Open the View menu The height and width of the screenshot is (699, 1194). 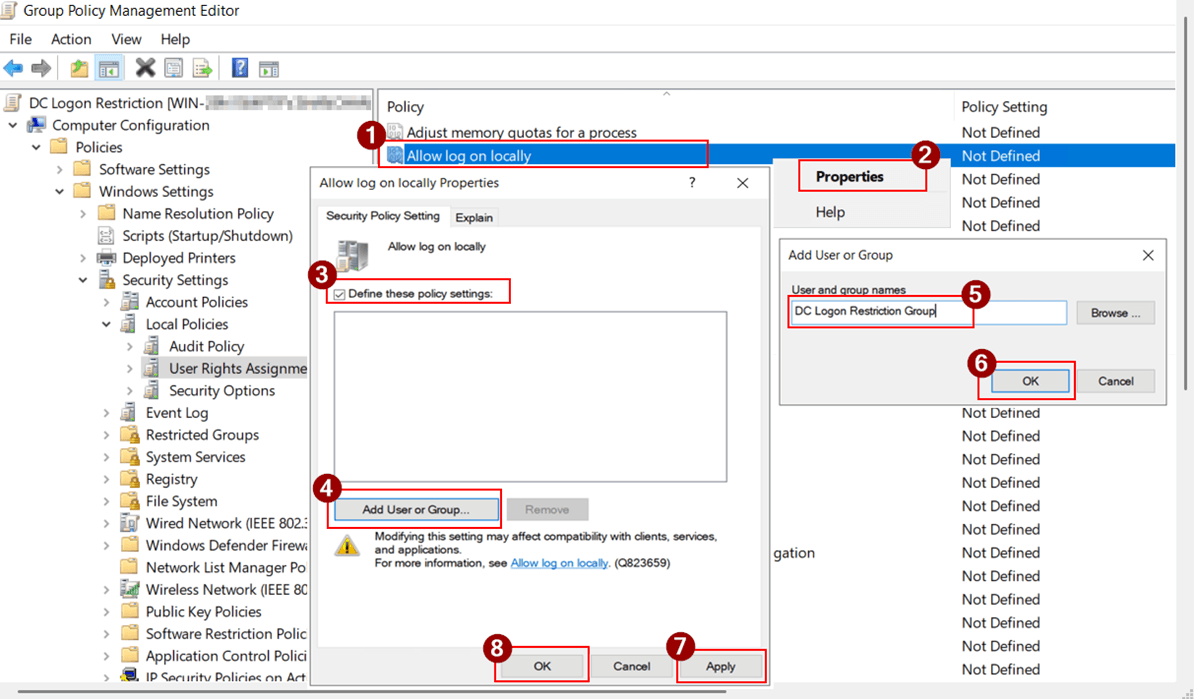(x=126, y=39)
